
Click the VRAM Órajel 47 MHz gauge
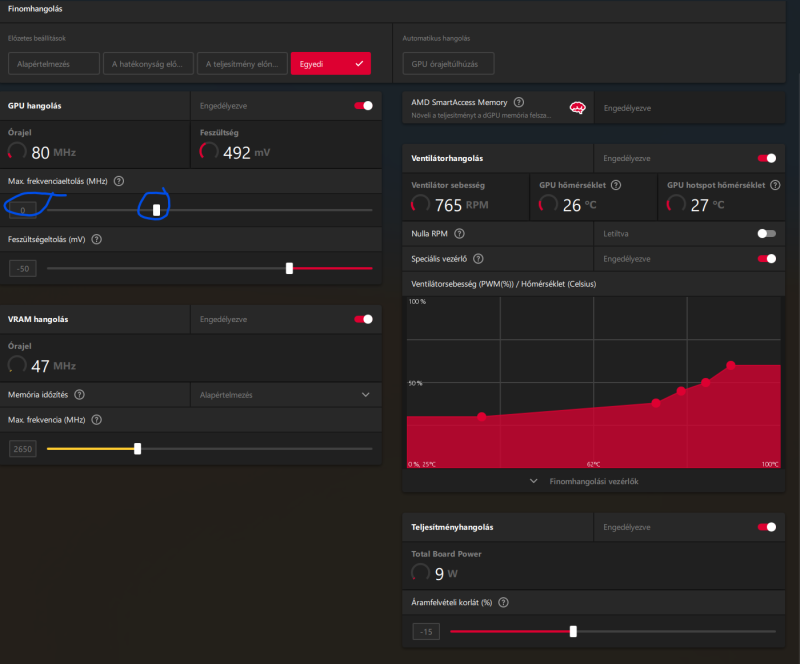[17, 365]
